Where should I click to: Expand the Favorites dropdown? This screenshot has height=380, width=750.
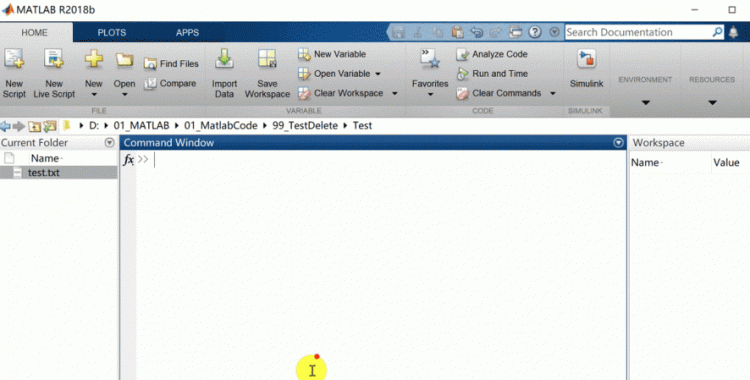tap(430, 94)
